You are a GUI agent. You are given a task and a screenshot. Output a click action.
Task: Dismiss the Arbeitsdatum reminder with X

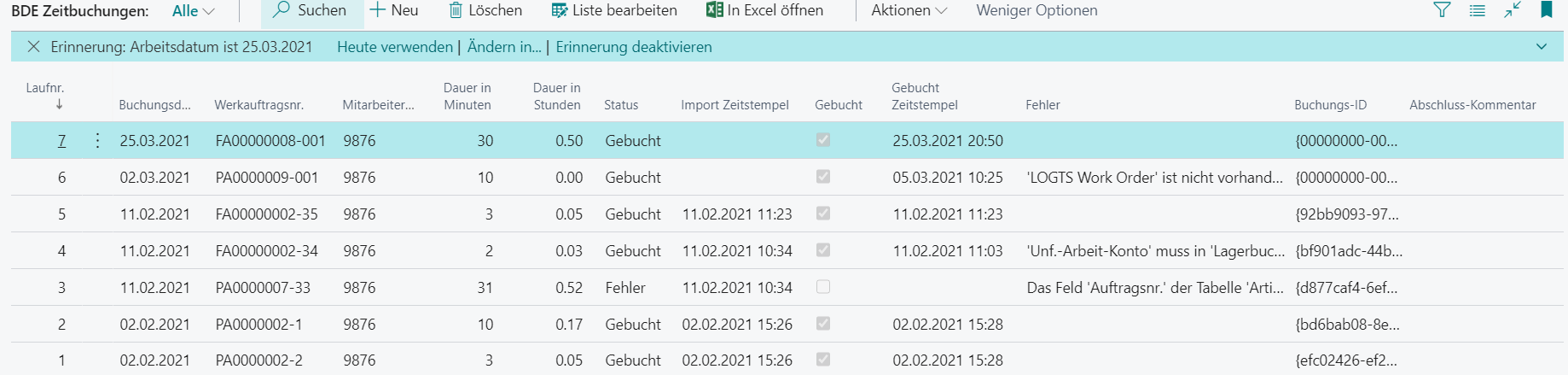(33, 47)
